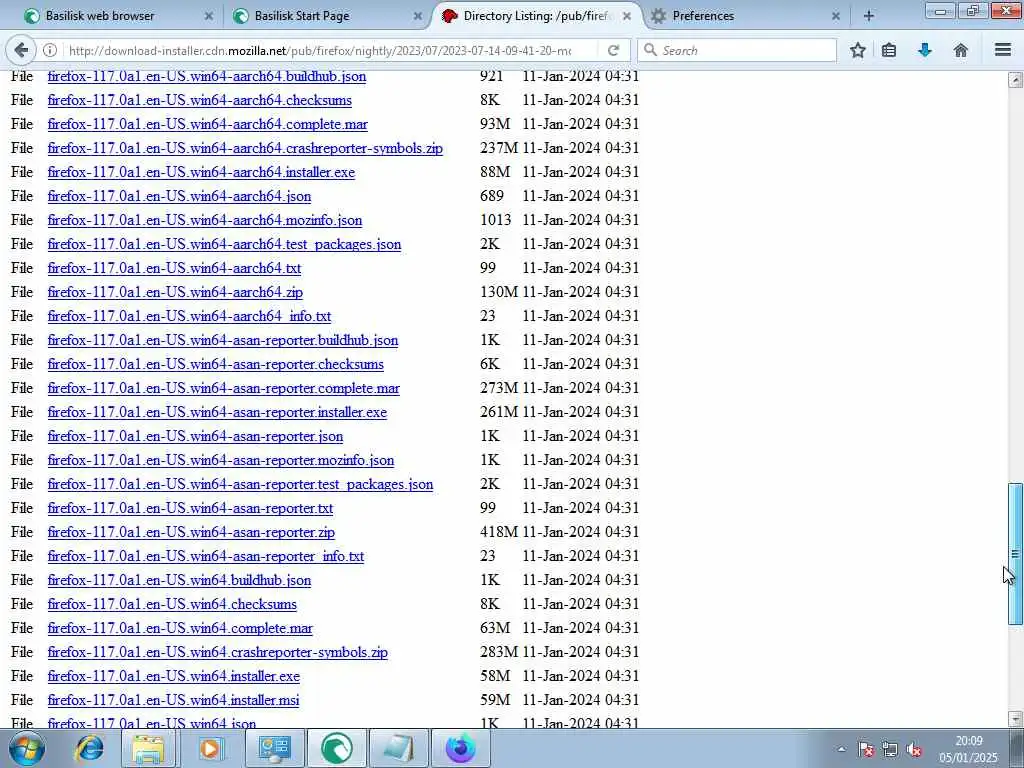This screenshot has width=1024, height=768.
Task: Open win64-aarch64.checksums link
Action: coord(199,100)
